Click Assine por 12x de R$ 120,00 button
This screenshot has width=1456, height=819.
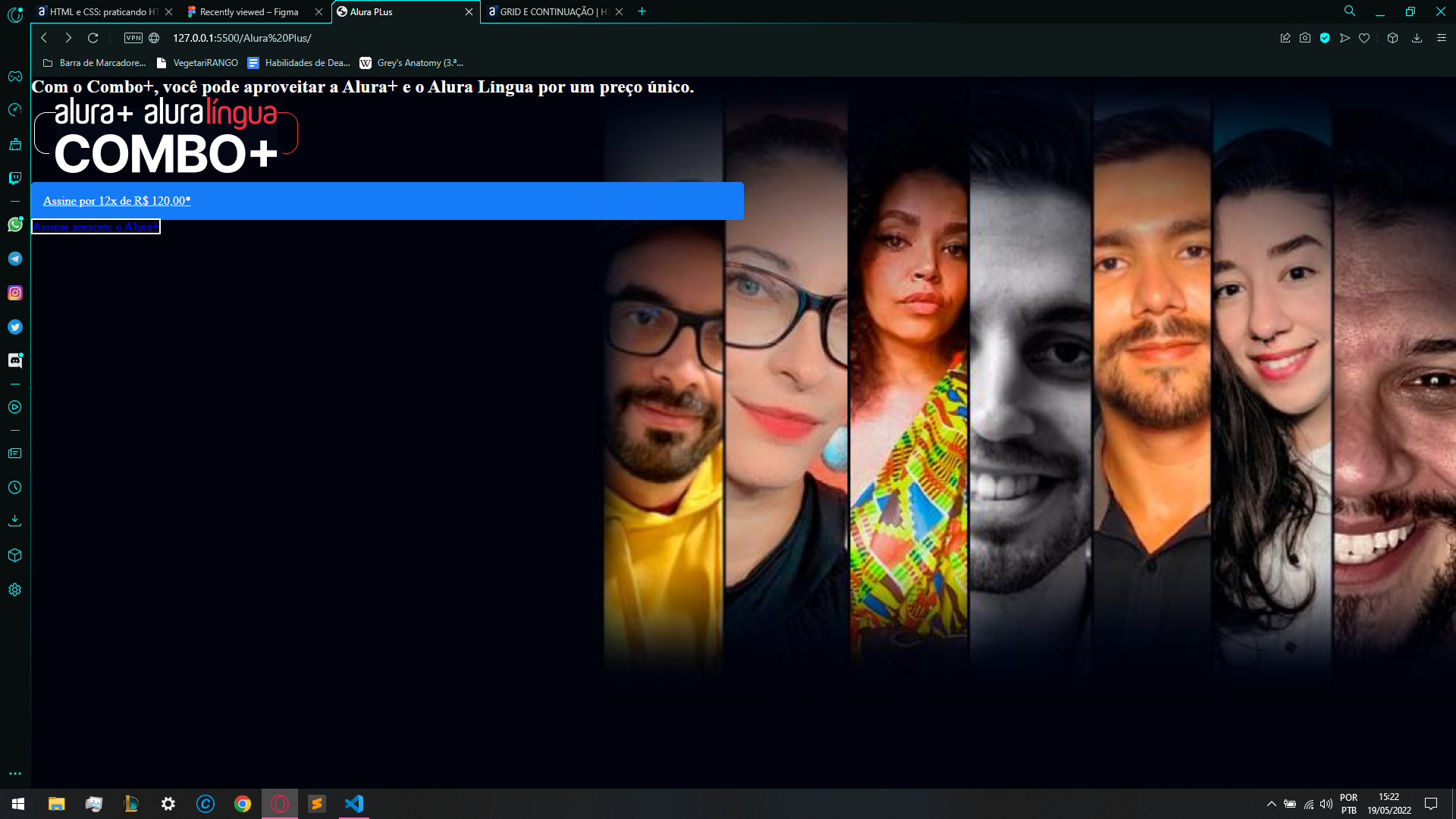(x=387, y=201)
